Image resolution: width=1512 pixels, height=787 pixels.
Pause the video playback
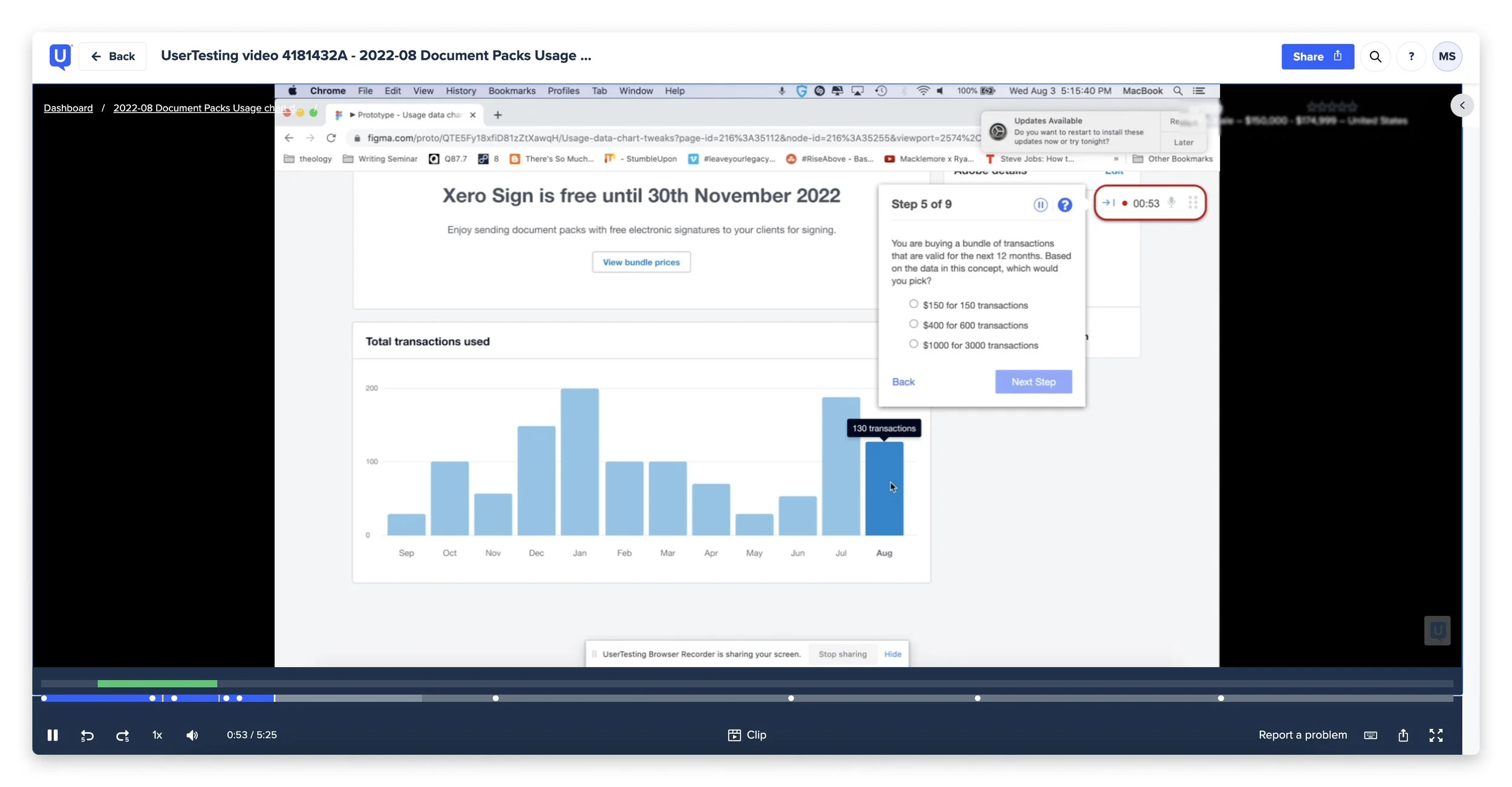click(53, 735)
